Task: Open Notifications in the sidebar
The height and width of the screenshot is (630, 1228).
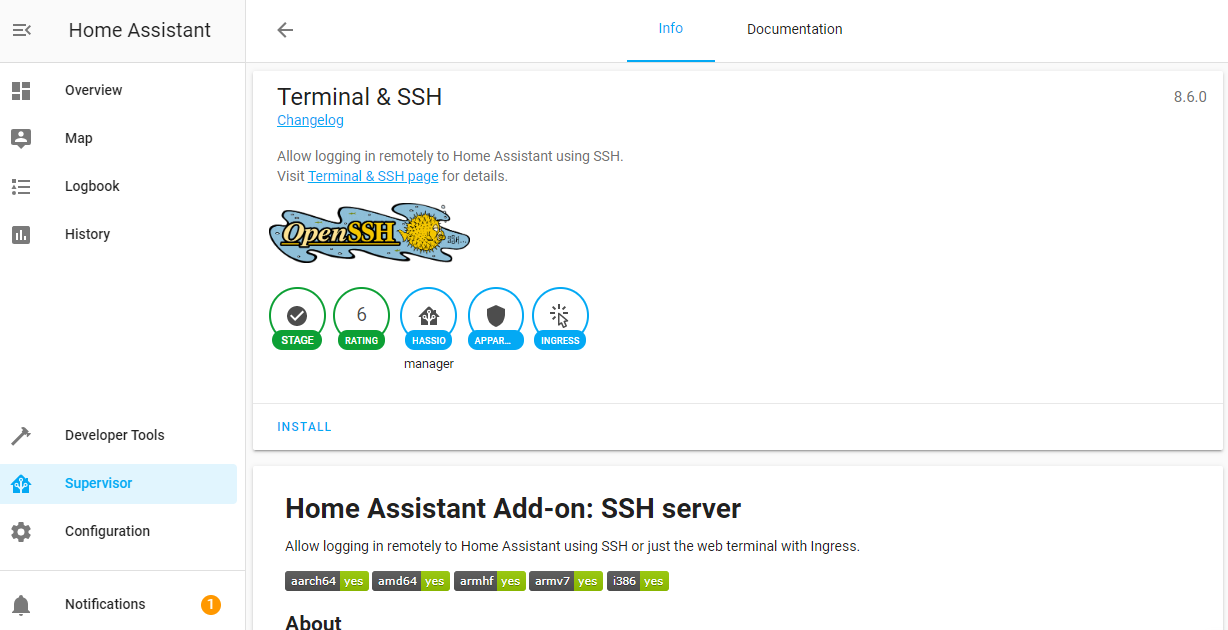Action: point(119,604)
